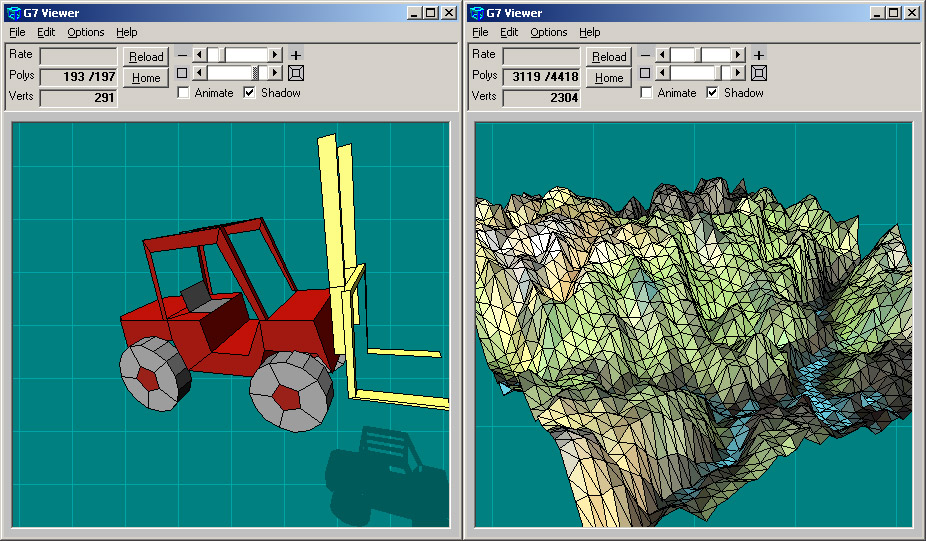Click top slider's right arrow in forklift viewer
The image size is (926, 541).
pos(276,55)
